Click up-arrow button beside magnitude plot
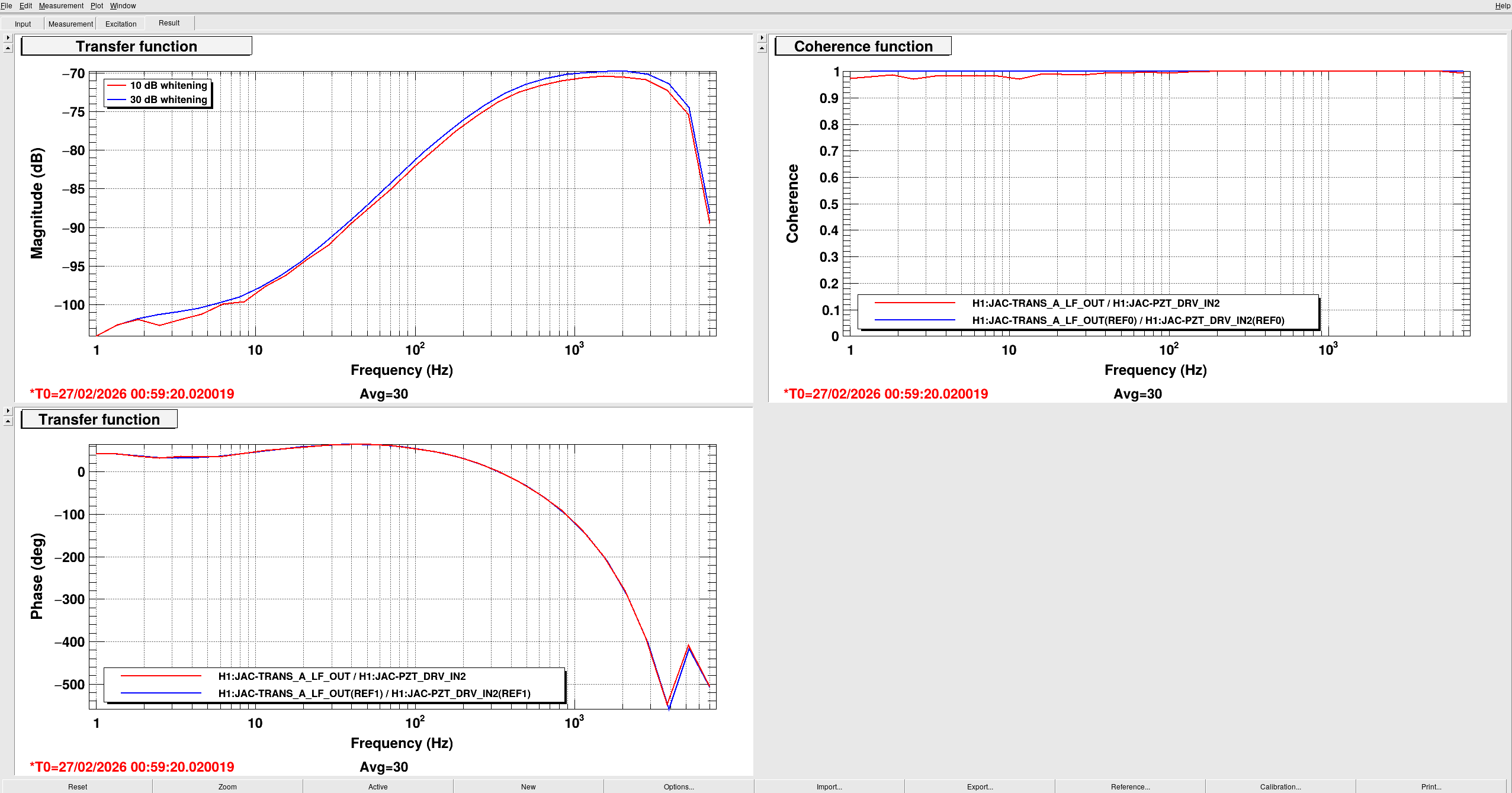 pyautogui.click(x=8, y=48)
